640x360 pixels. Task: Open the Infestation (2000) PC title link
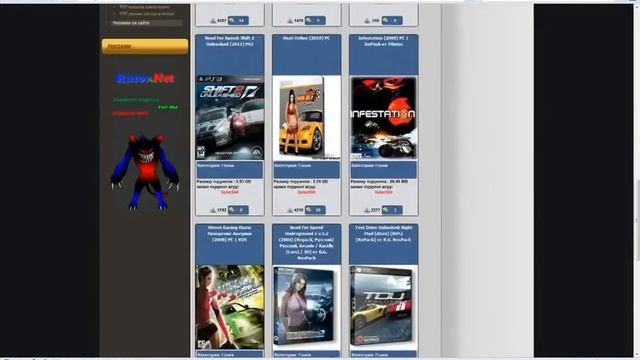tap(383, 41)
